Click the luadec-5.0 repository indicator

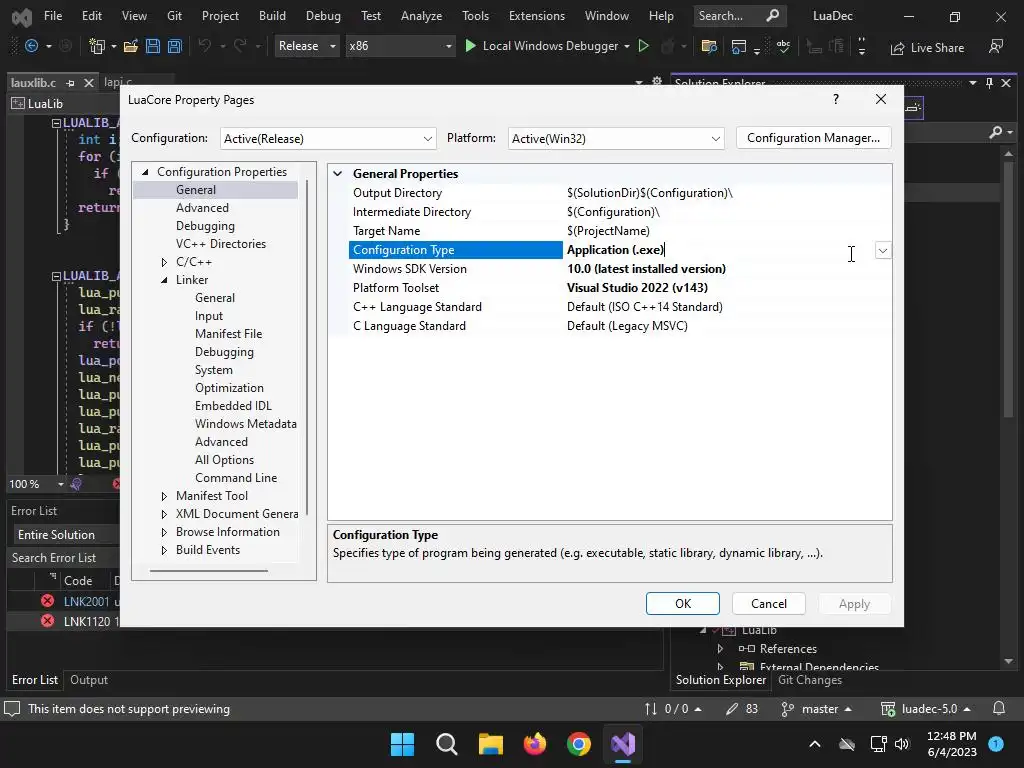point(925,709)
